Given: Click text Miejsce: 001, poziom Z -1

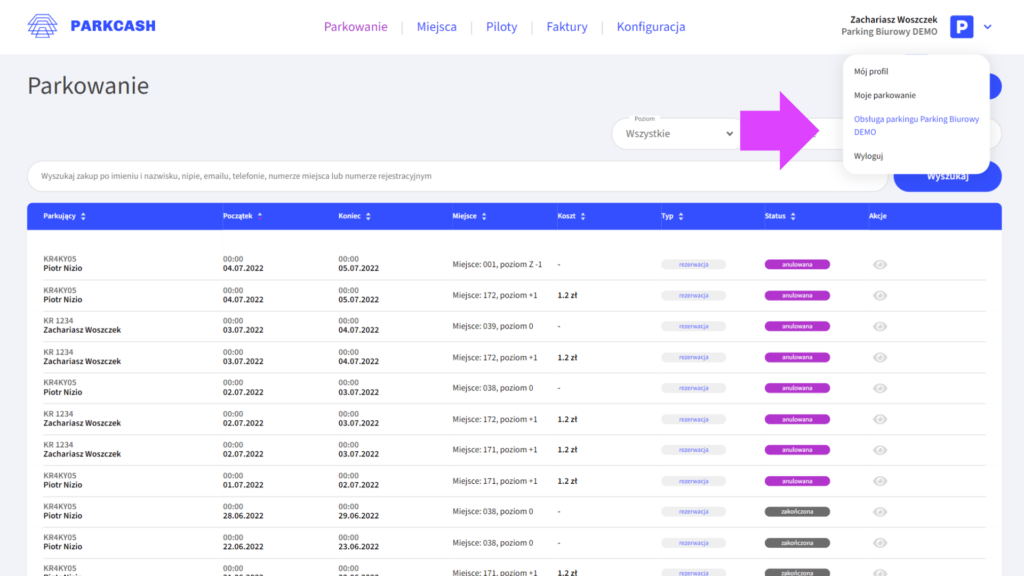Looking at the screenshot, I should (x=497, y=264).
